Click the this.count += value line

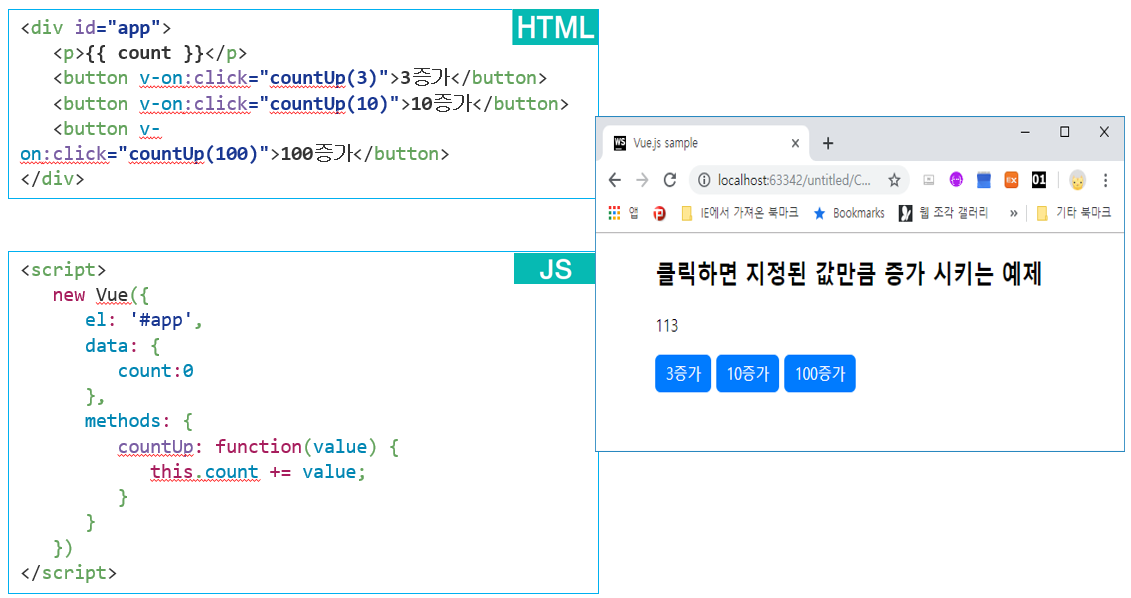258,472
